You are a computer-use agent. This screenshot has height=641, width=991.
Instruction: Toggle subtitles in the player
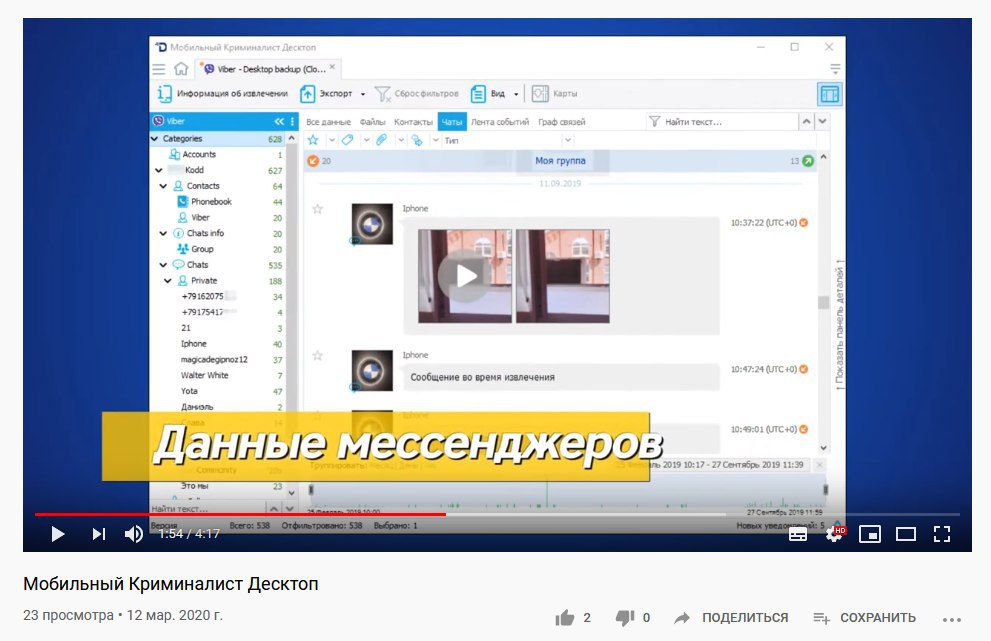coord(798,534)
